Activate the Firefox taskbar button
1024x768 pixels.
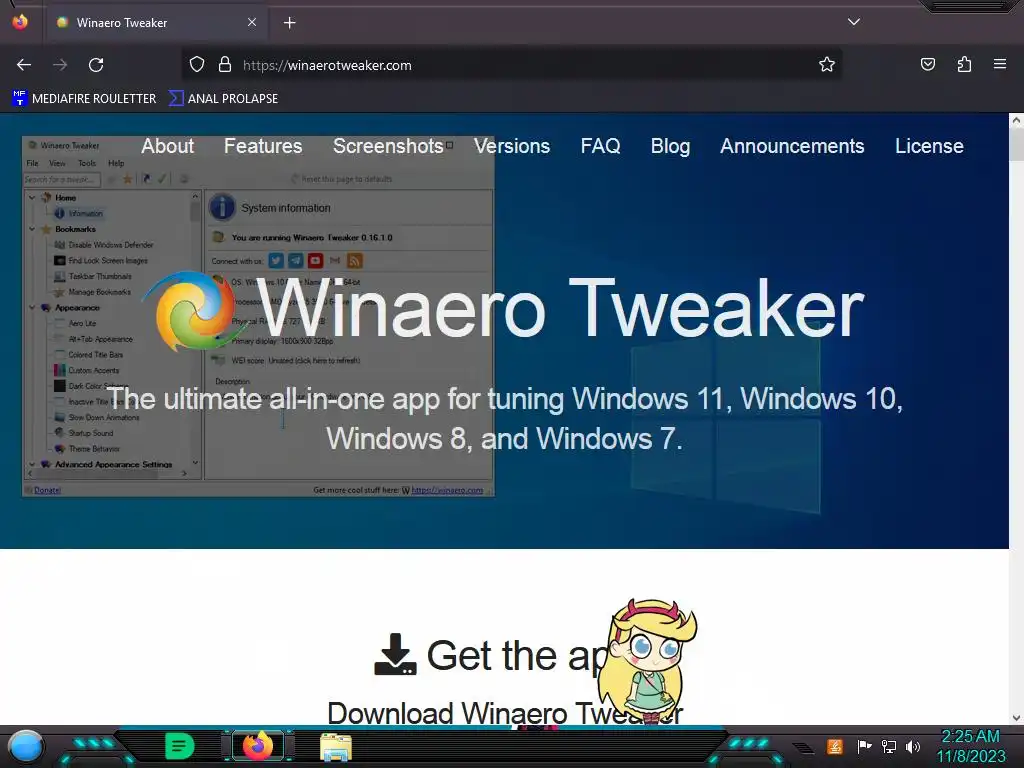point(257,746)
